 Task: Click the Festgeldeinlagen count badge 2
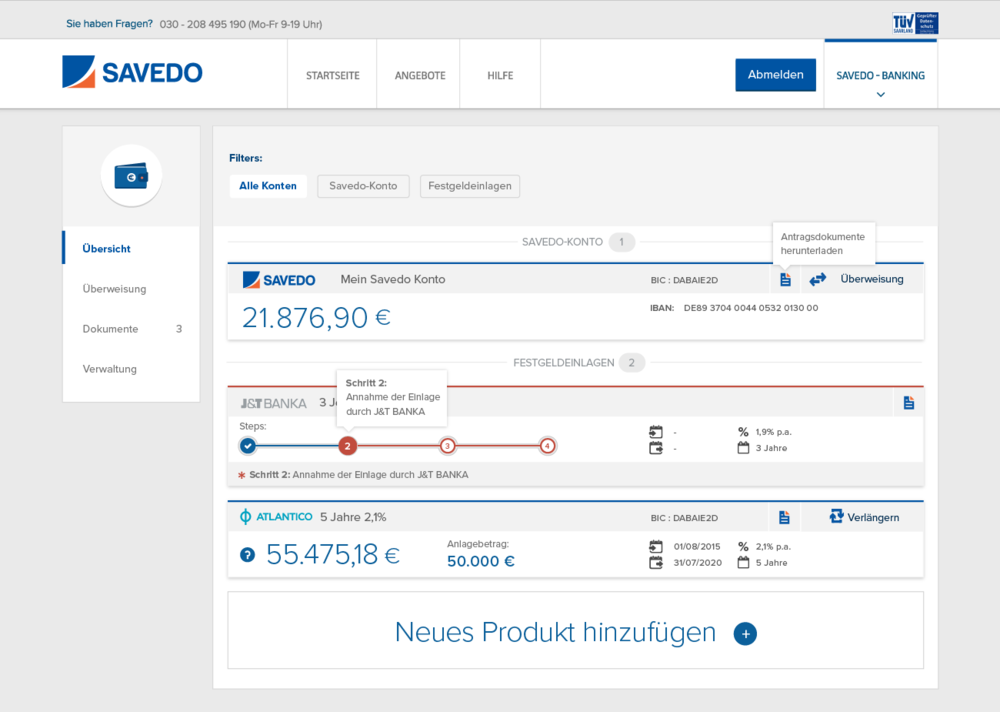point(631,363)
